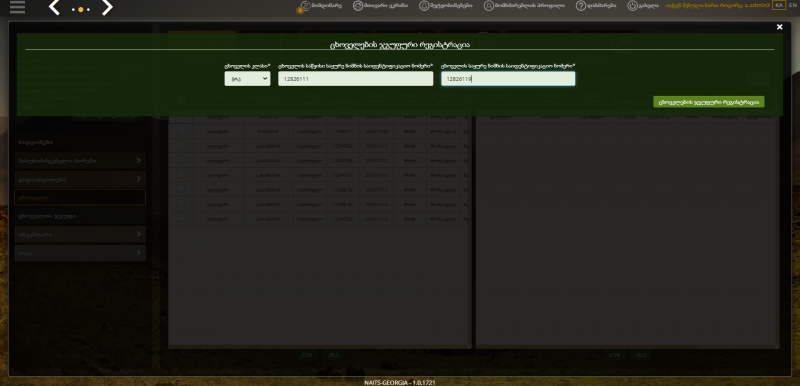Export the right table as CSV

614,355
